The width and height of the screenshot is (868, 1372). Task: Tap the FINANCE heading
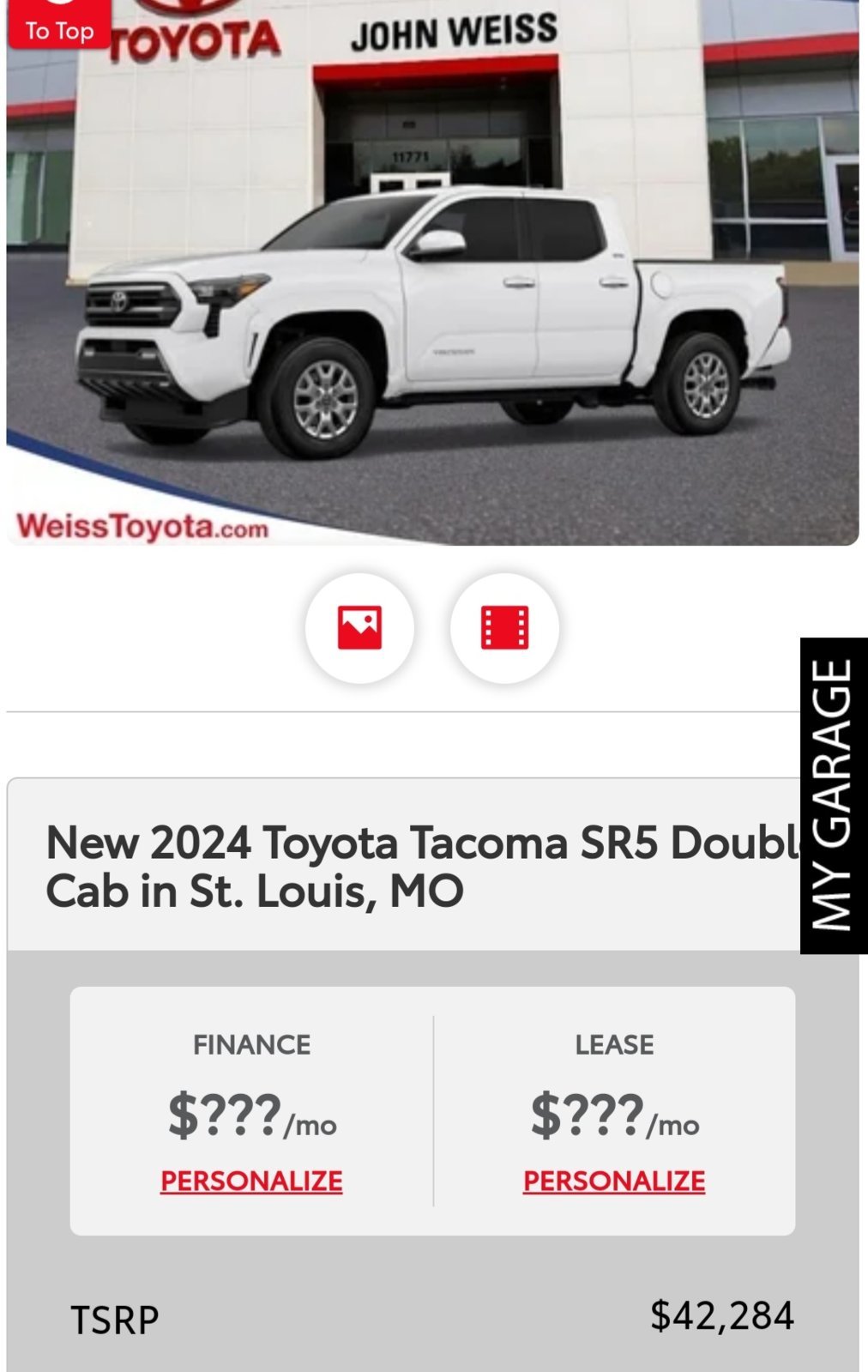[252, 1044]
